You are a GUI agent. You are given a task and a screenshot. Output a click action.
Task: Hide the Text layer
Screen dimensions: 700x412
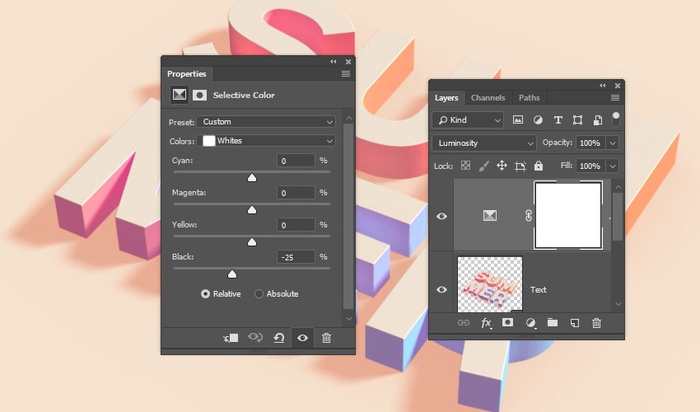point(442,290)
